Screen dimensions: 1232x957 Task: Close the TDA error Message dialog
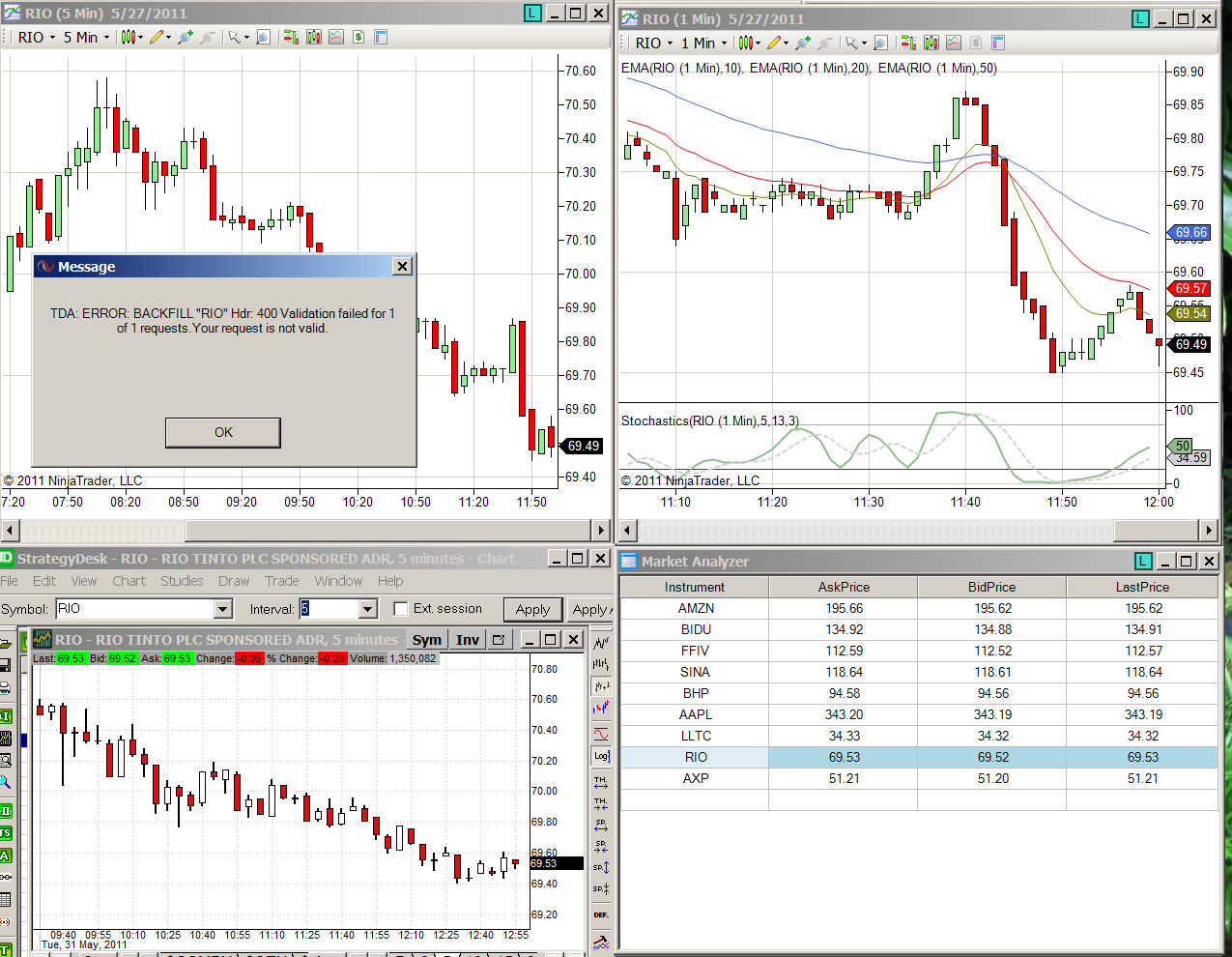pos(403,266)
